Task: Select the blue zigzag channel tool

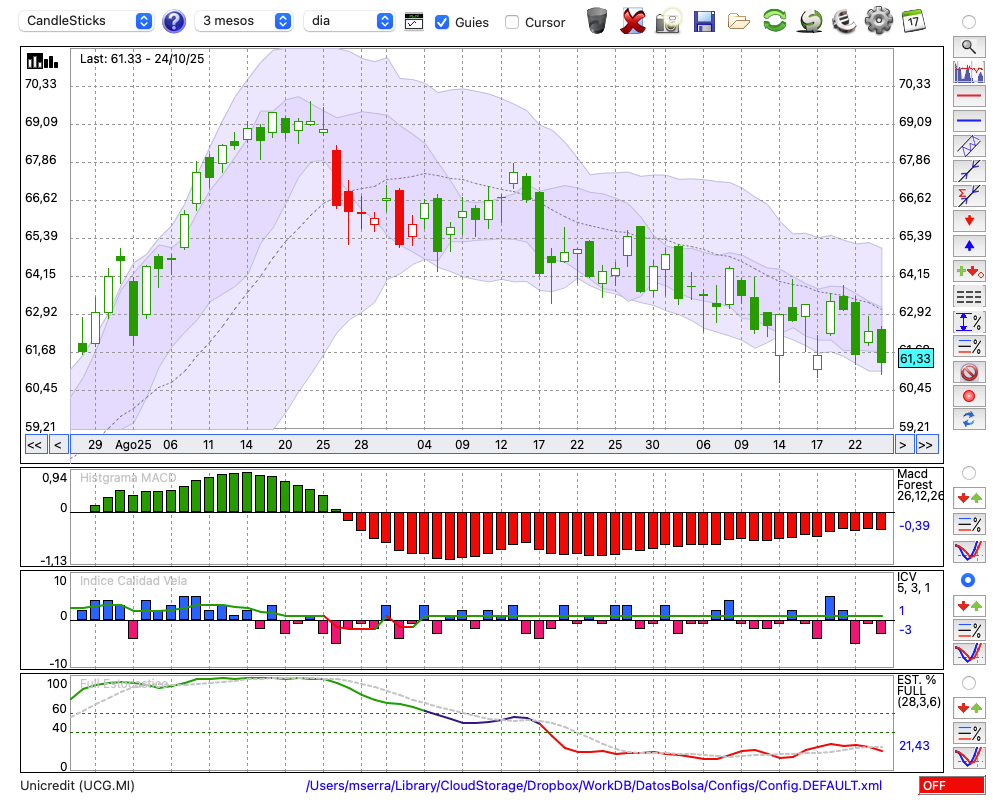Action: coord(969,145)
